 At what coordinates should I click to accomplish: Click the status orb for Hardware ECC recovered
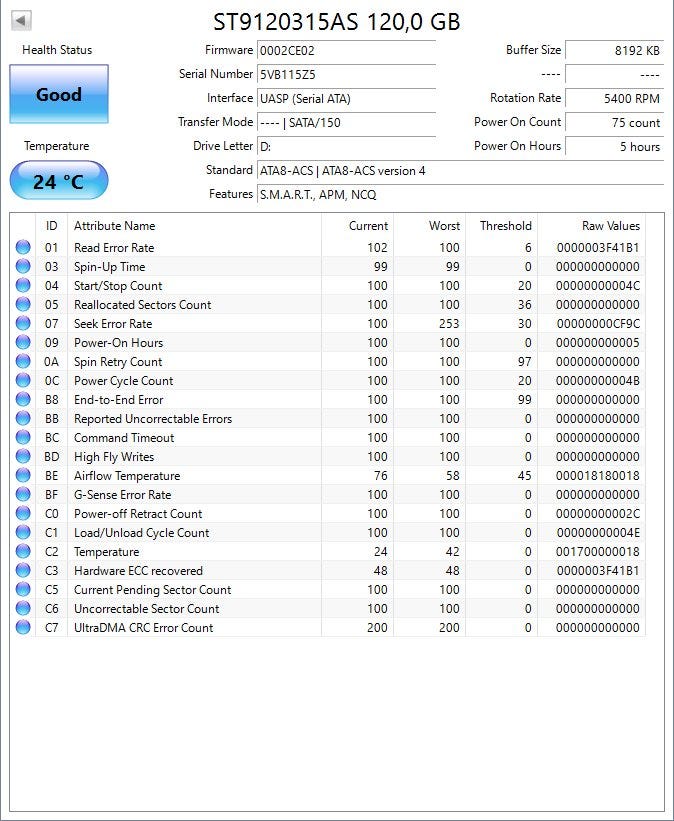pyautogui.click(x=23, y=571)
